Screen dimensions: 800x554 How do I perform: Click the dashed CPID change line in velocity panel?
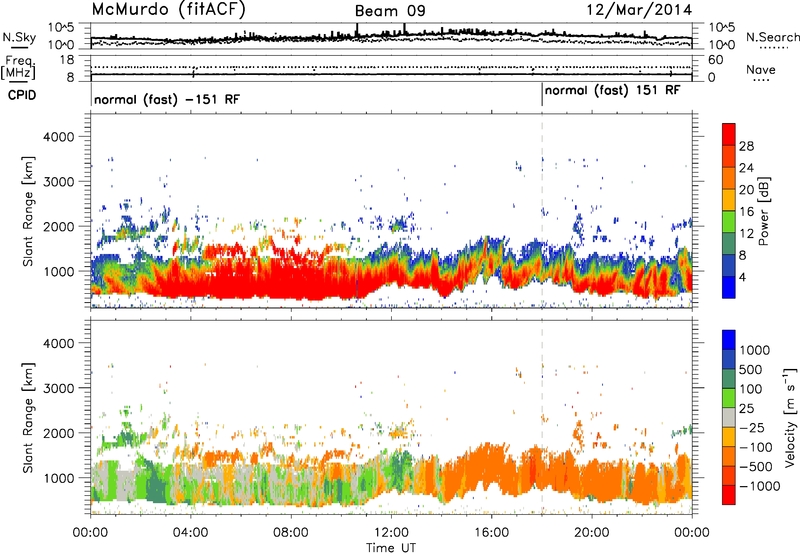542,416
